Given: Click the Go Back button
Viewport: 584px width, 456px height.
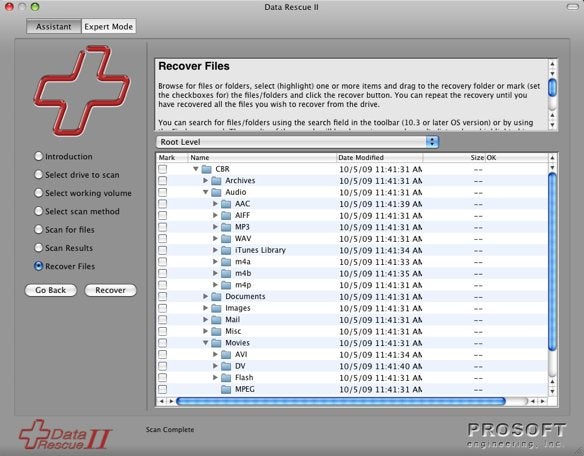Looking at the screenshot, I should click(51, 290).
